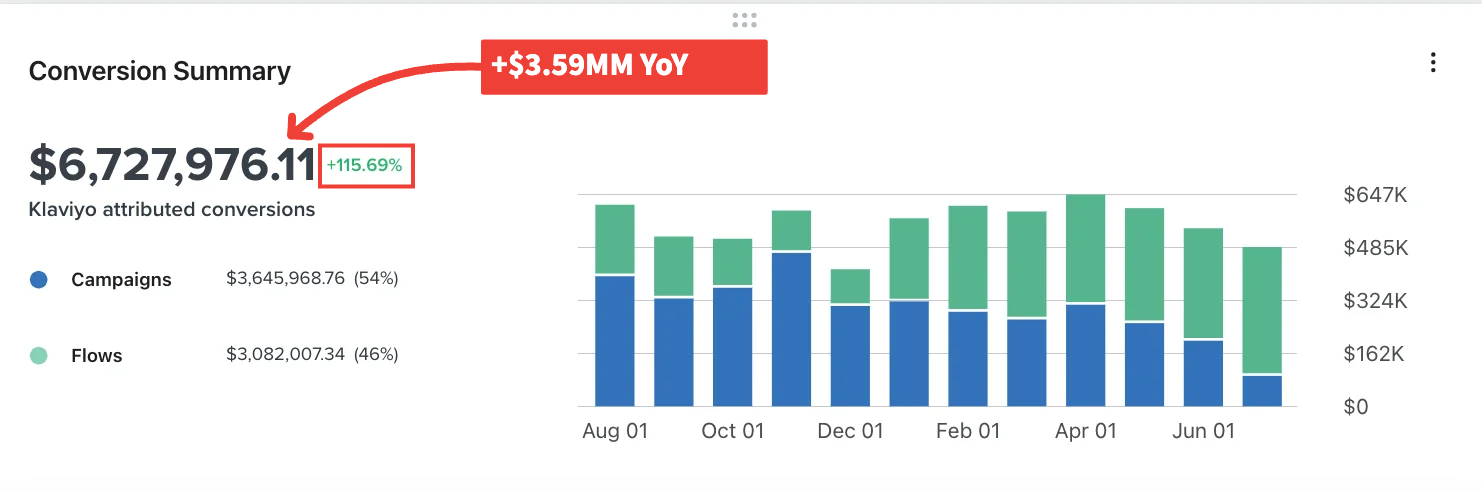Click the Jun 01 date label
The height and width of the screenshot is (492, 1482).
pos(1203,431)
